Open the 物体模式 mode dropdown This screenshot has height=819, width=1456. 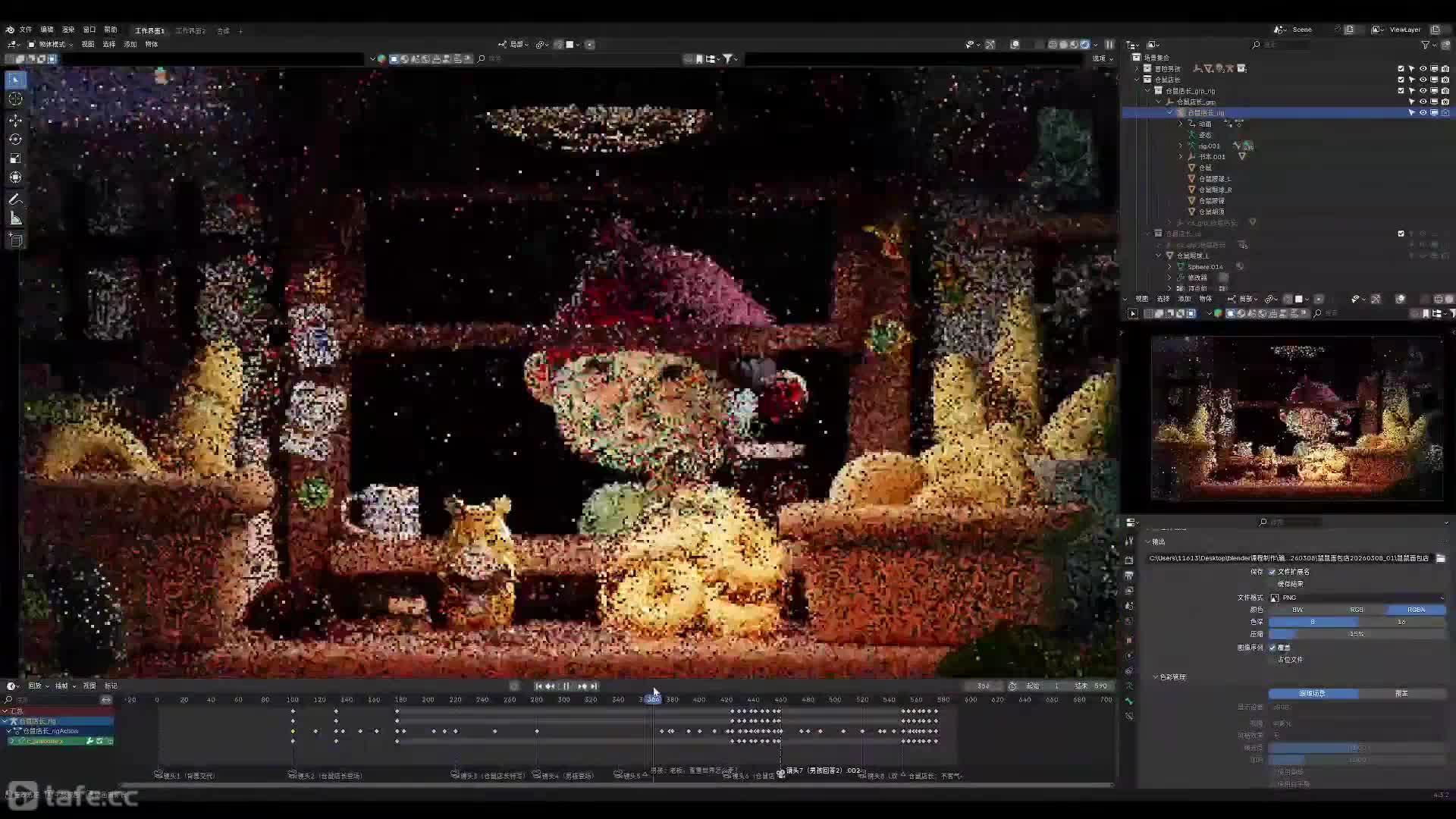[51, 44]
